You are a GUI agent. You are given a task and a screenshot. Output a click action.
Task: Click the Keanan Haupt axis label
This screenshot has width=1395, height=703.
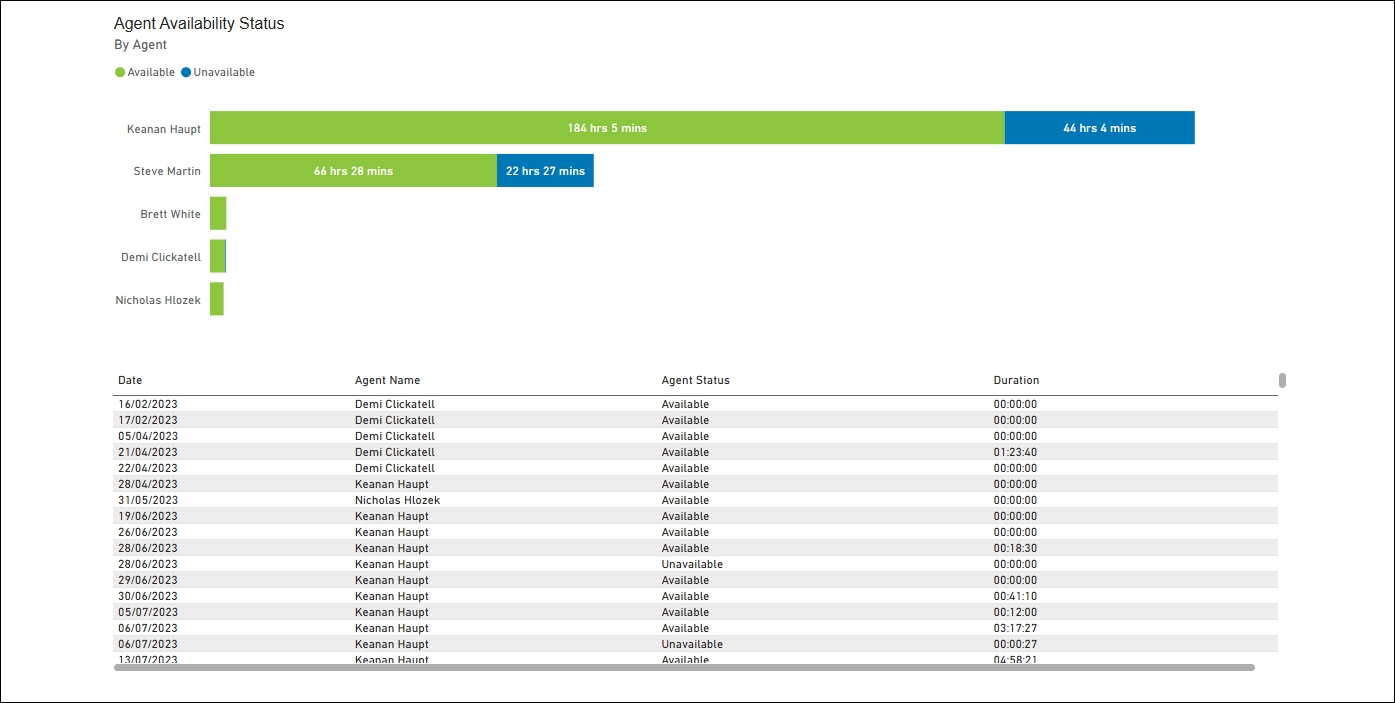pos(163,129)
